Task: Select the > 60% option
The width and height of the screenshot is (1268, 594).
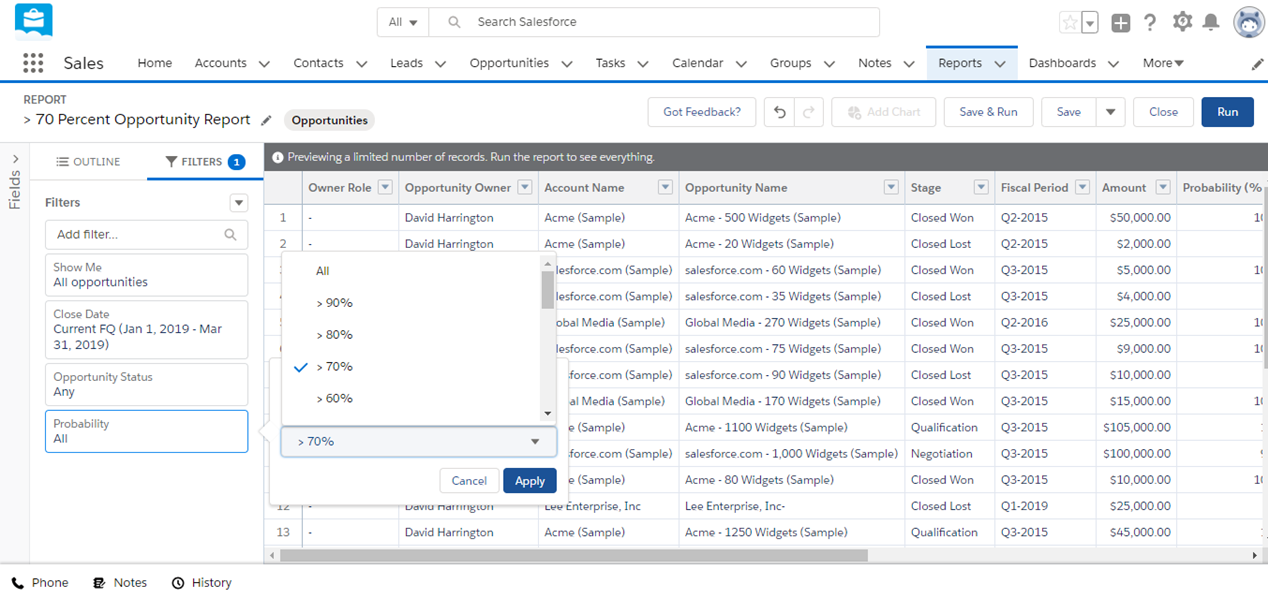Action: pyautogui.click(x=411, y=399)
